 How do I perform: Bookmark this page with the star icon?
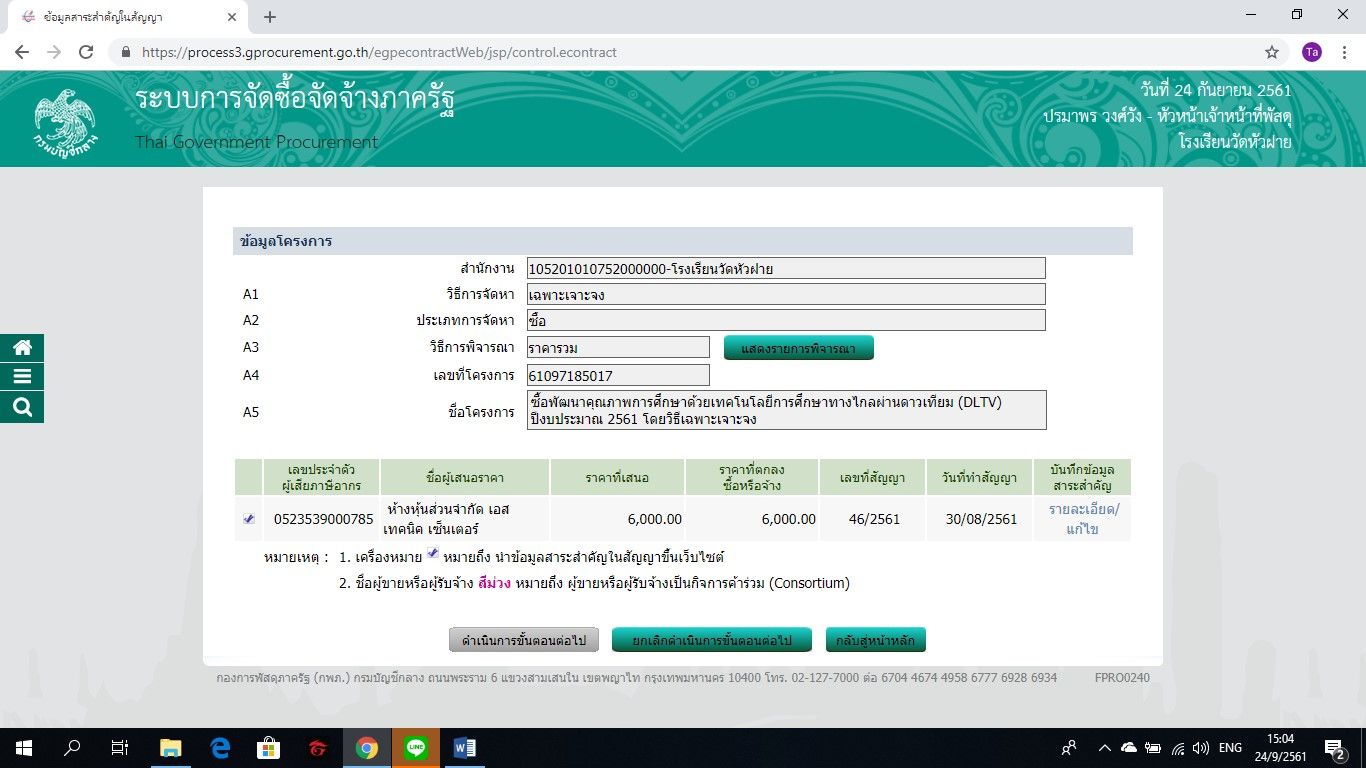point(1272,52)
